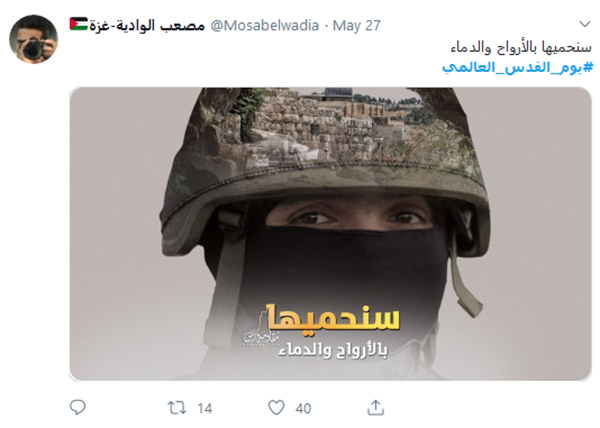Open the photographer profile avatar
The height and width of the screenshot is (428, 600).
(34, 39)
